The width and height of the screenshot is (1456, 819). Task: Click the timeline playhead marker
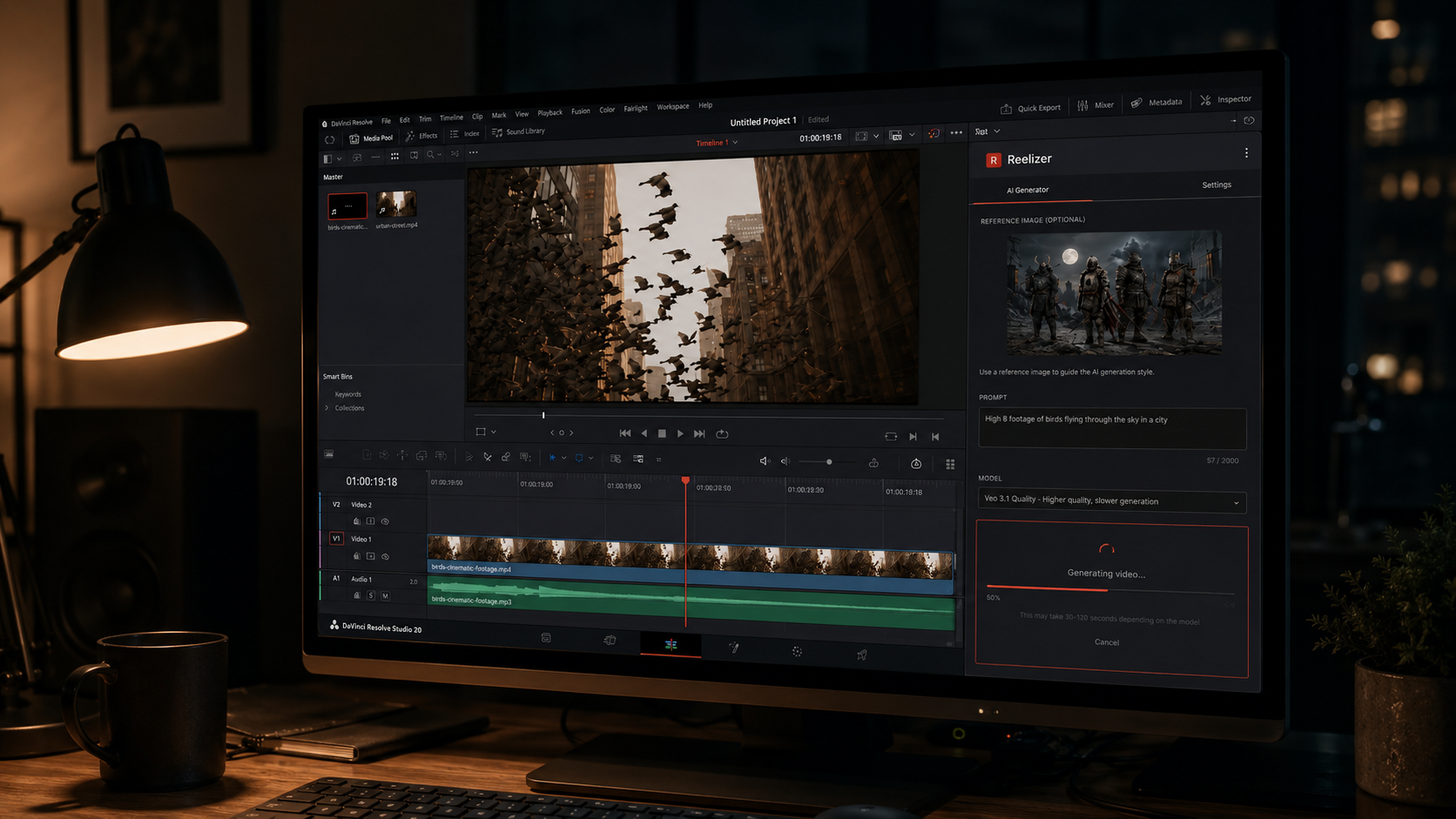(x=685, y=480)
